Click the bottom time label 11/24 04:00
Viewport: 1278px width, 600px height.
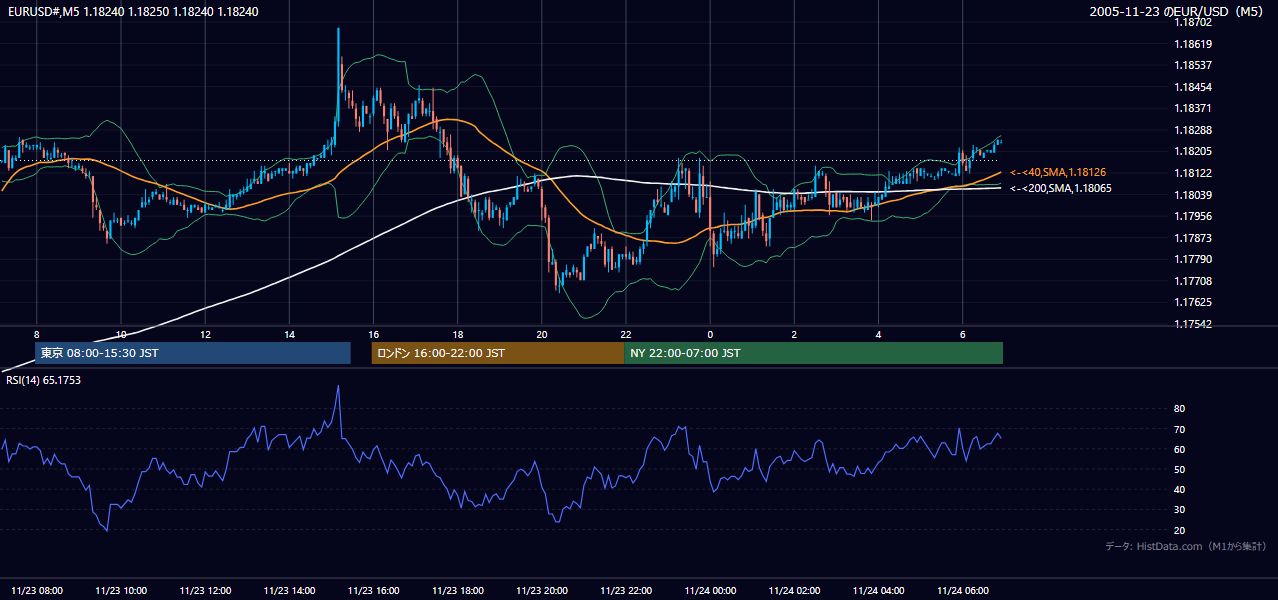click(x=878, y=590)
